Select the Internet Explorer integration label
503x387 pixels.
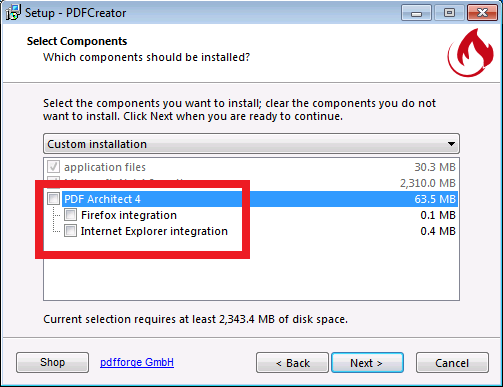154,231
